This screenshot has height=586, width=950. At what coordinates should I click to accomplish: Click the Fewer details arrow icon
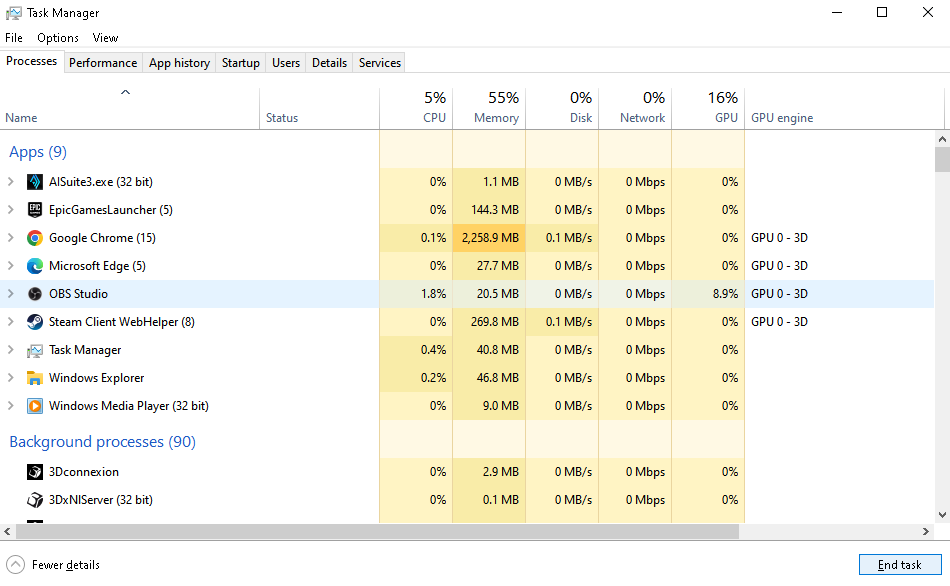[15, 565]
